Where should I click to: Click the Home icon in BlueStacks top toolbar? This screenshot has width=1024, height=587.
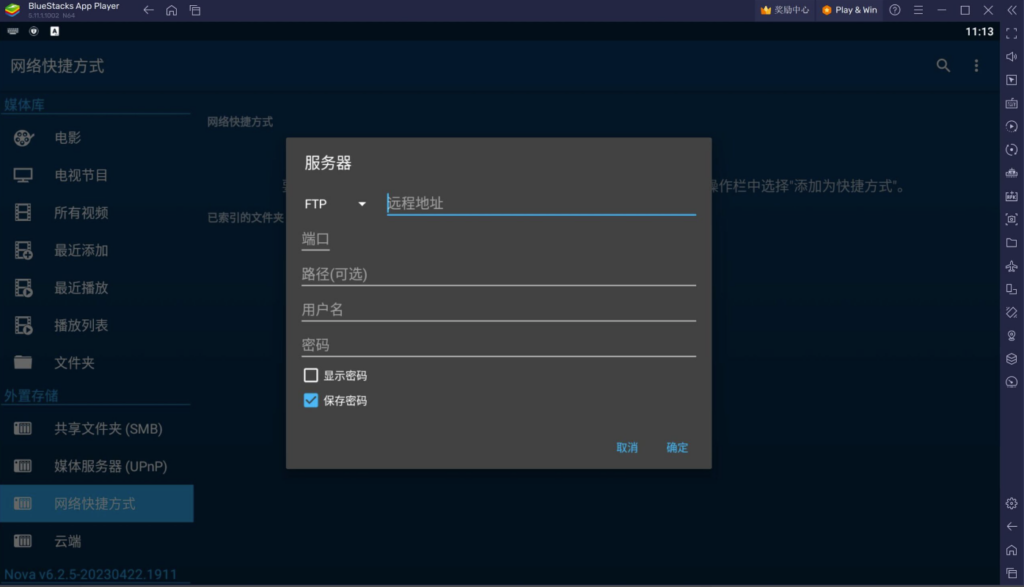click(x=170, y=9)
